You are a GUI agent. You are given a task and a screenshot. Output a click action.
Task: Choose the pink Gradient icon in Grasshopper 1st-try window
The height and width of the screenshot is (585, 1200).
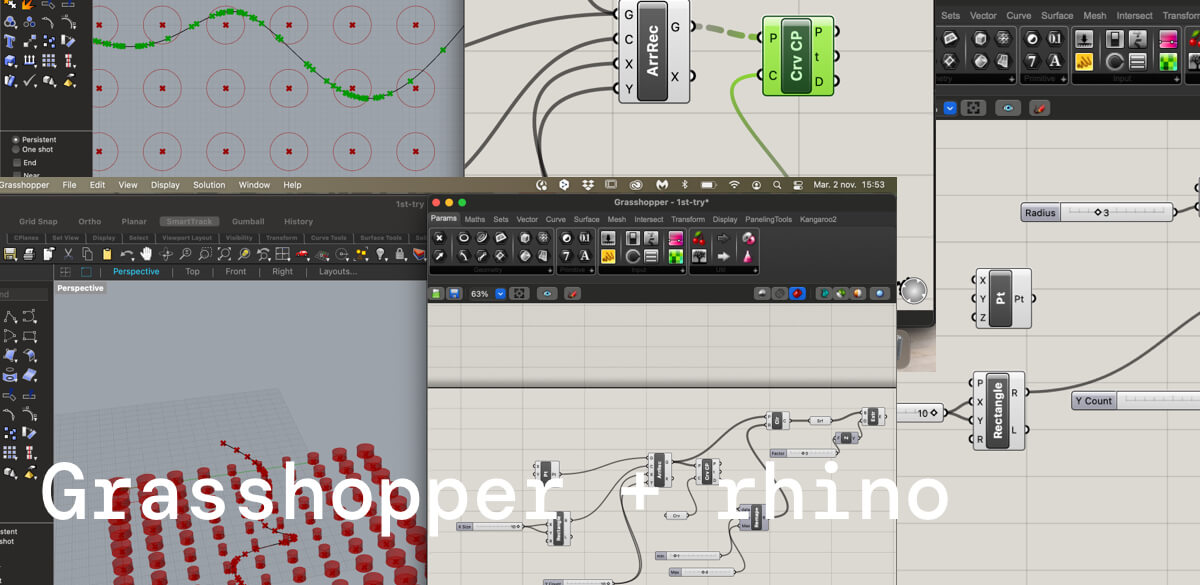[675, 238]
